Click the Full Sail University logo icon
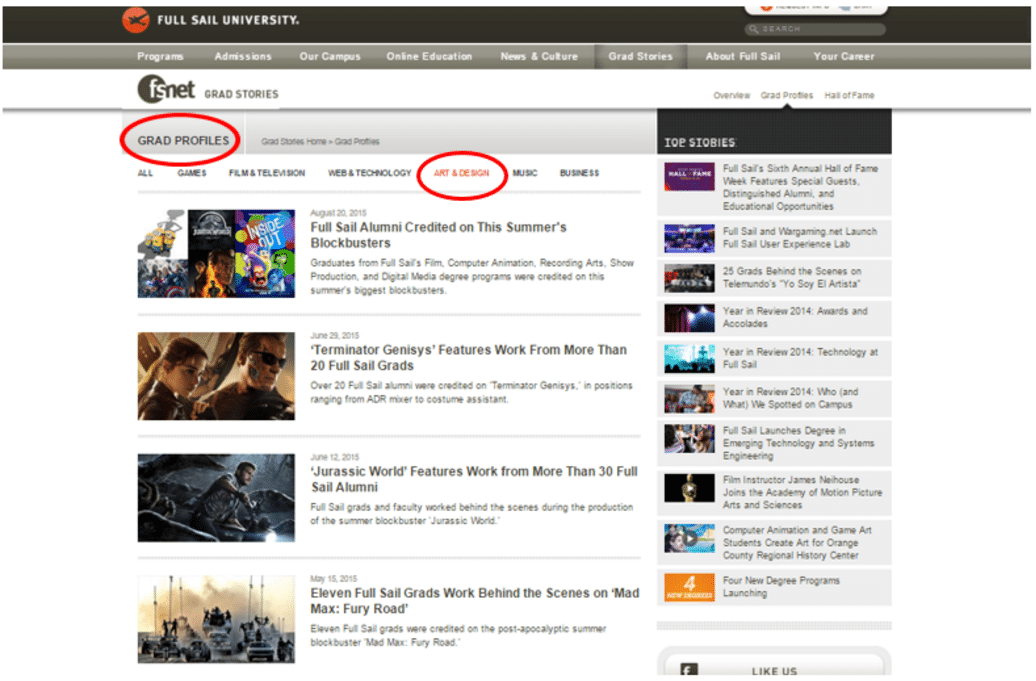 pos(135,20)
